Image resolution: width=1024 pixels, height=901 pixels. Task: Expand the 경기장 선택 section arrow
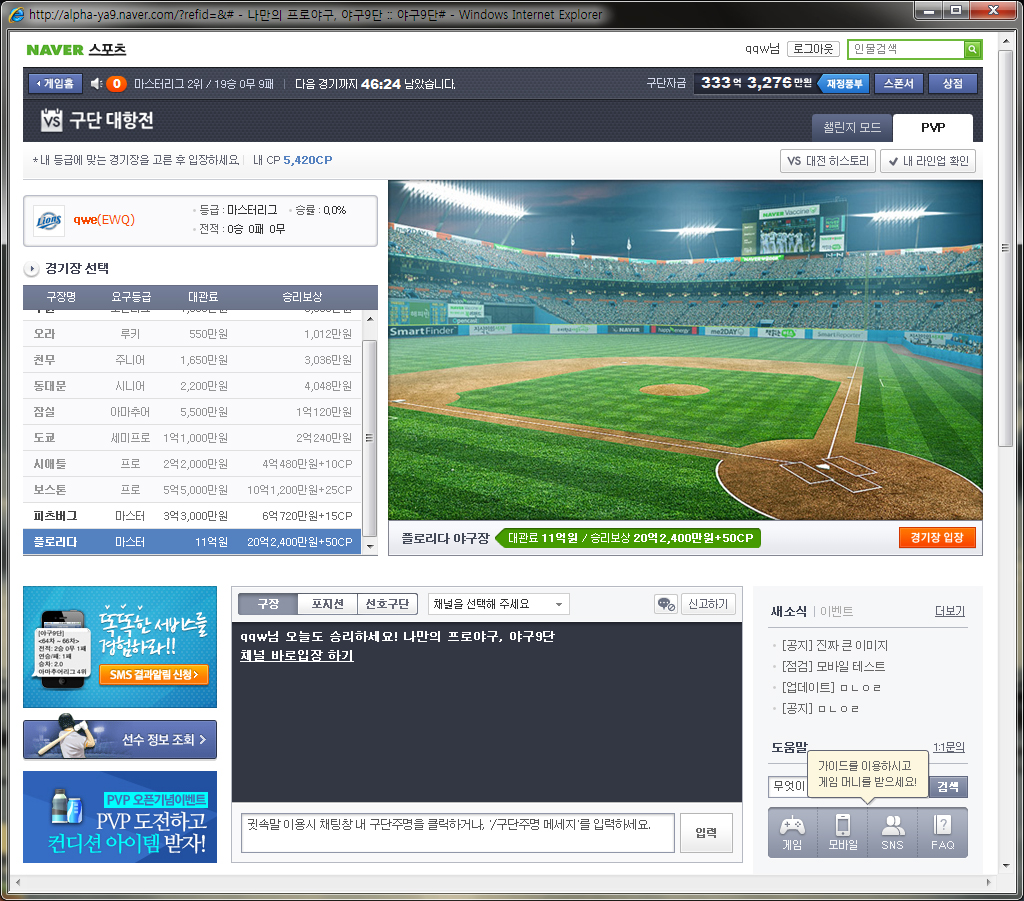(31, 268)
